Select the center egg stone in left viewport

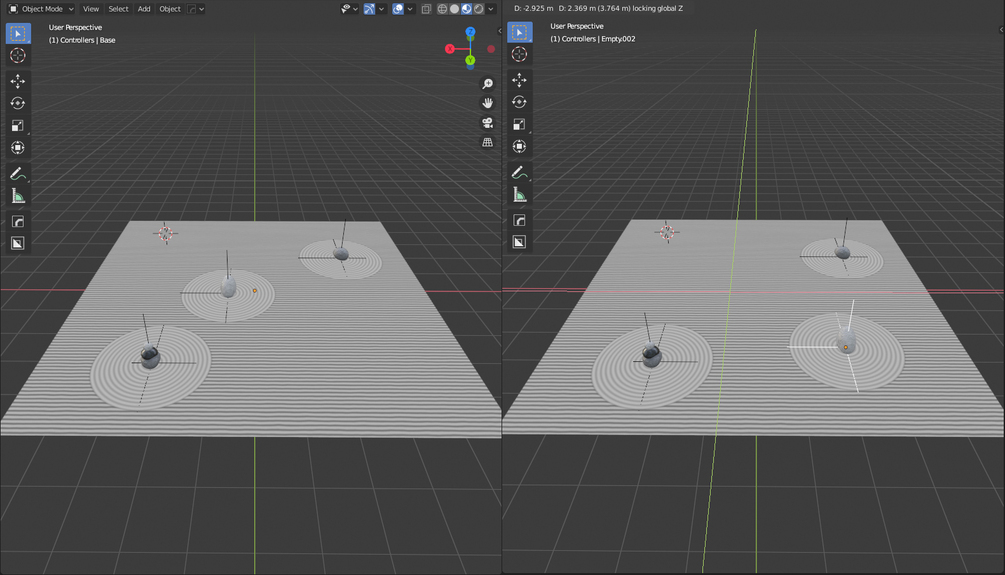tap(228, 287)
